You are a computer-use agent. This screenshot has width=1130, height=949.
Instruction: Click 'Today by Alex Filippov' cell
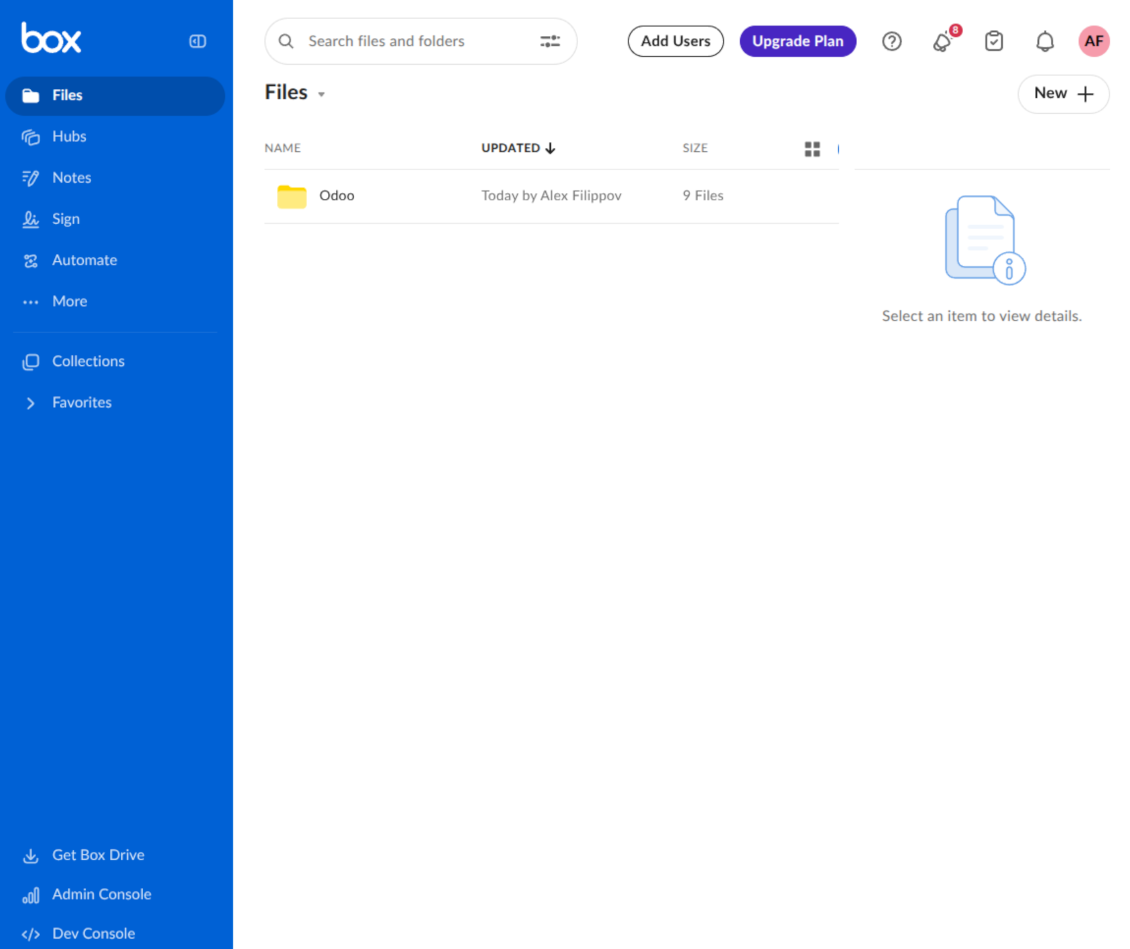point(551,196)
